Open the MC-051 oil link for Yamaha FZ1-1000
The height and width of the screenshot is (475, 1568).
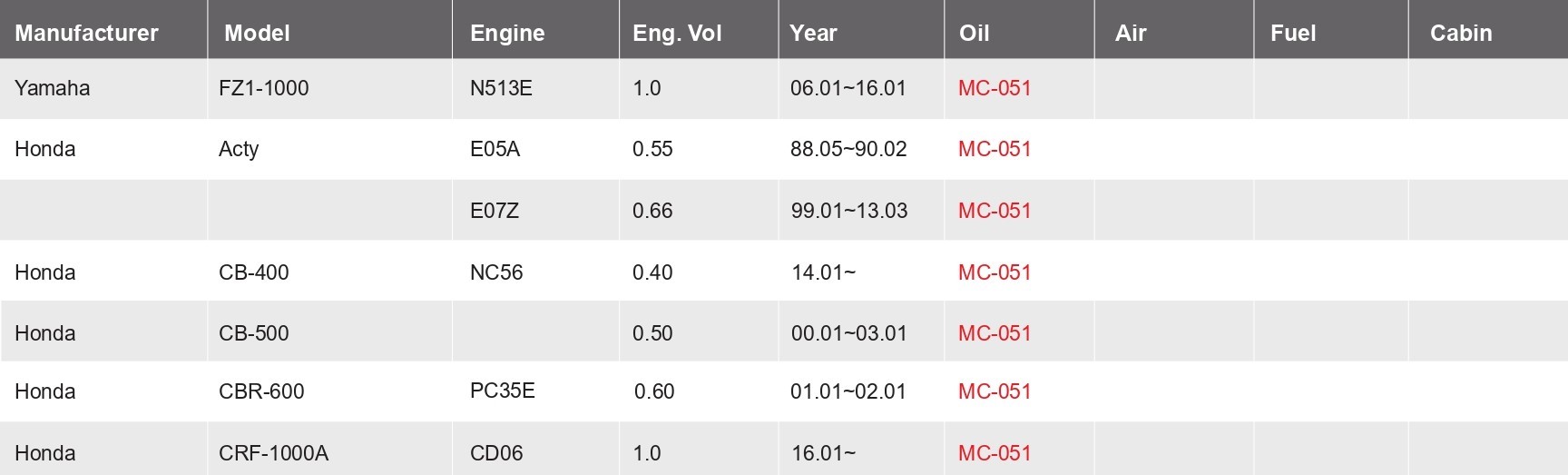[995, 88]
